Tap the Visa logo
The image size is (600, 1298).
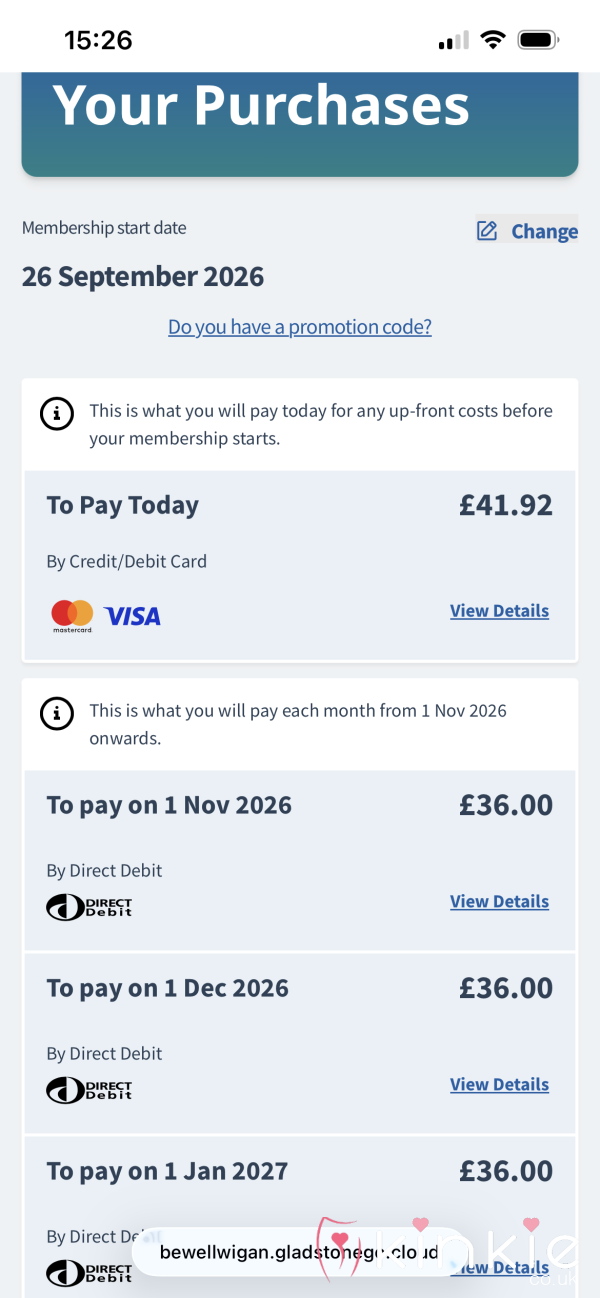pos(132,617)
